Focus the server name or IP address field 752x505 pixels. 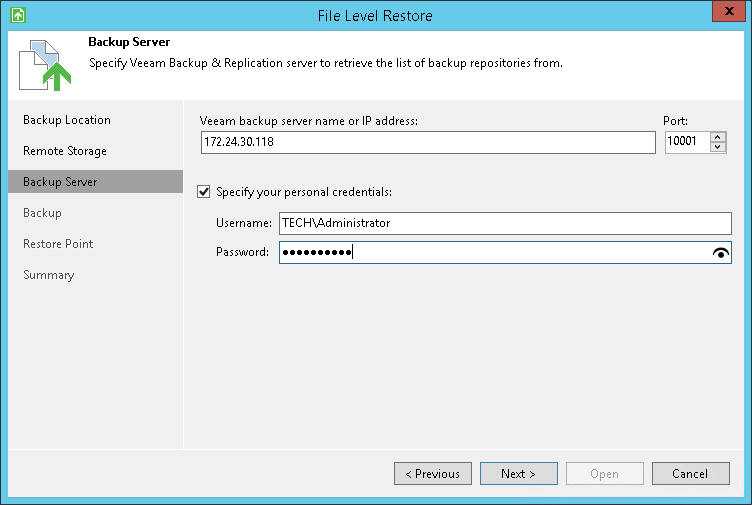pyautogui.click(x=428, y=142)
